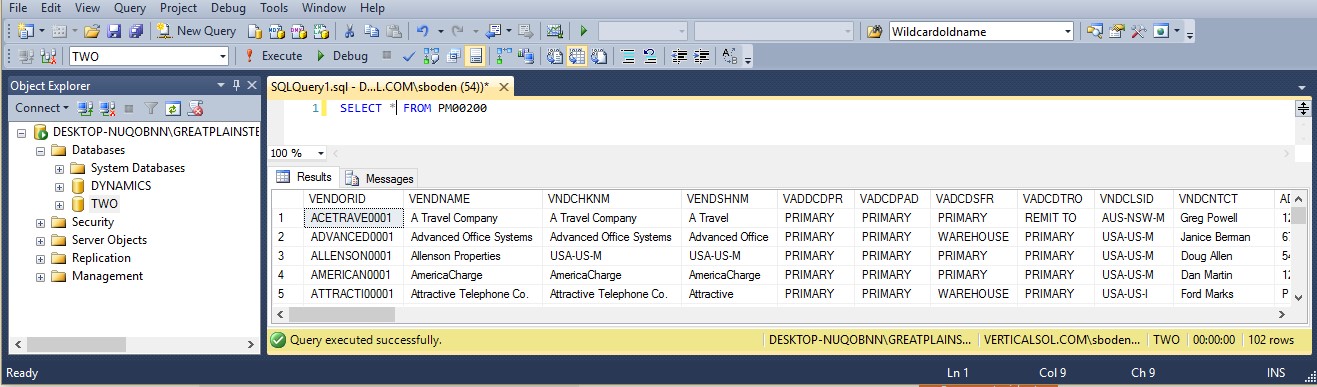Click Display Estimated Execution Plan icon

(x=430, y=56)
